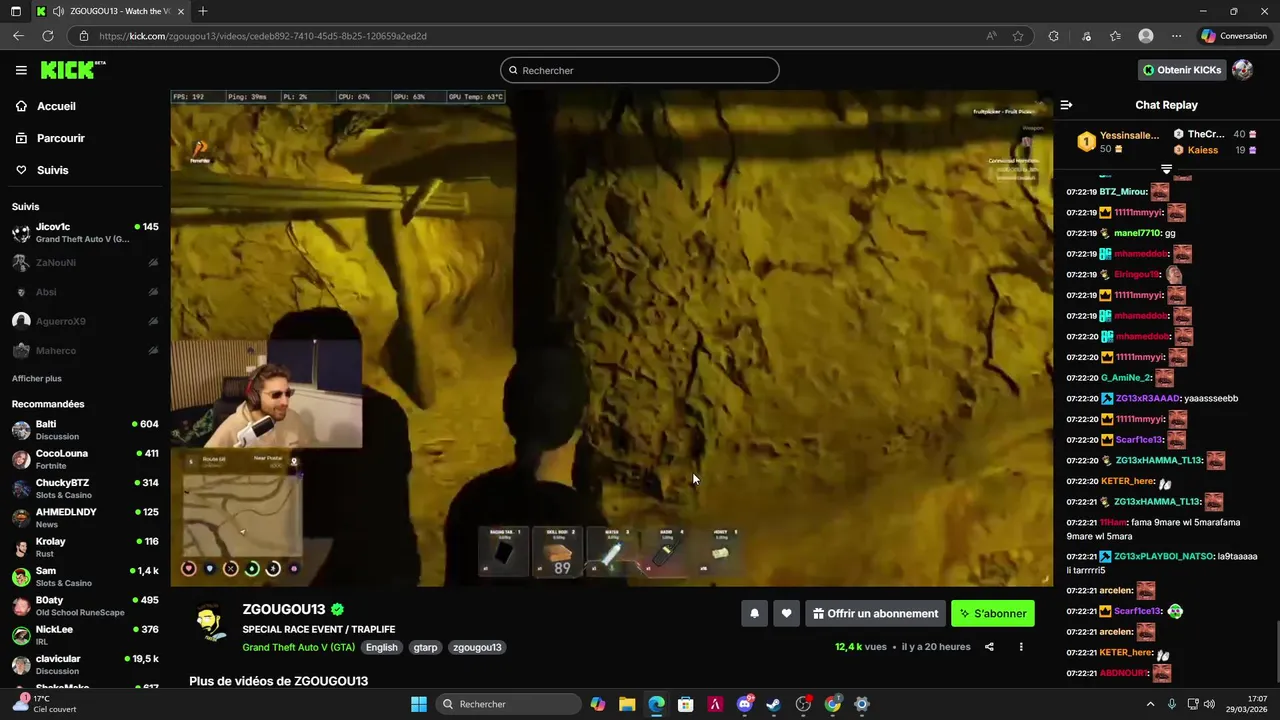Open recommended channel B0aty
This screenshot has height=720, width=1280.
click(85, 606)
